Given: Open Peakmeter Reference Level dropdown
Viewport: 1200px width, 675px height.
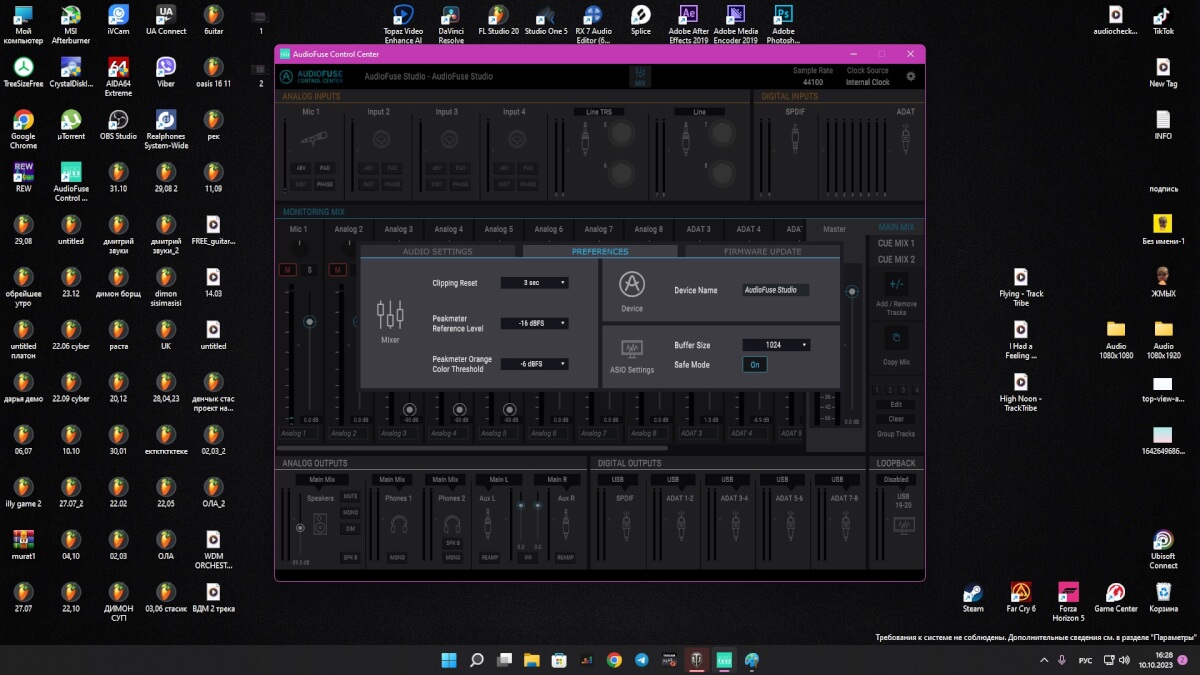Looking at the screenshot, I should (535, 324).
